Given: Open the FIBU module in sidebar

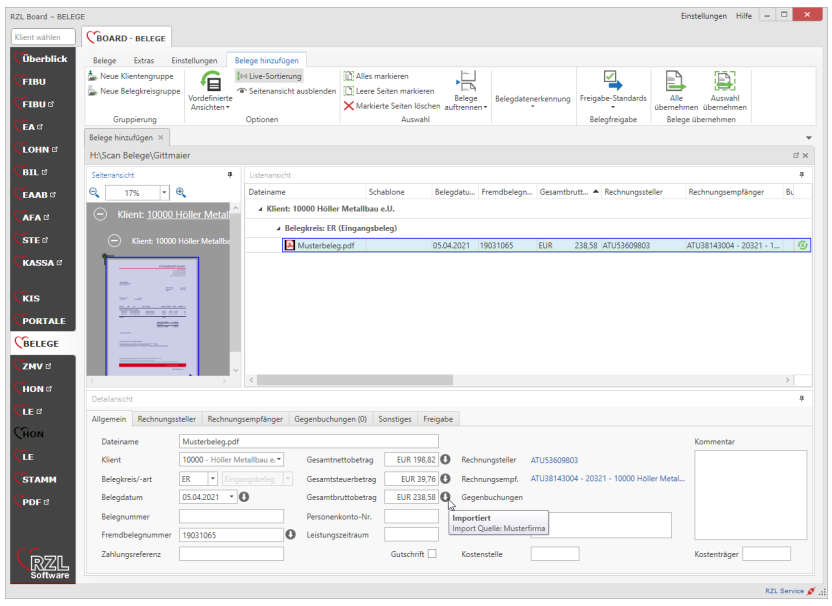Looking at the screenshot, I should [x=34, y=81].
